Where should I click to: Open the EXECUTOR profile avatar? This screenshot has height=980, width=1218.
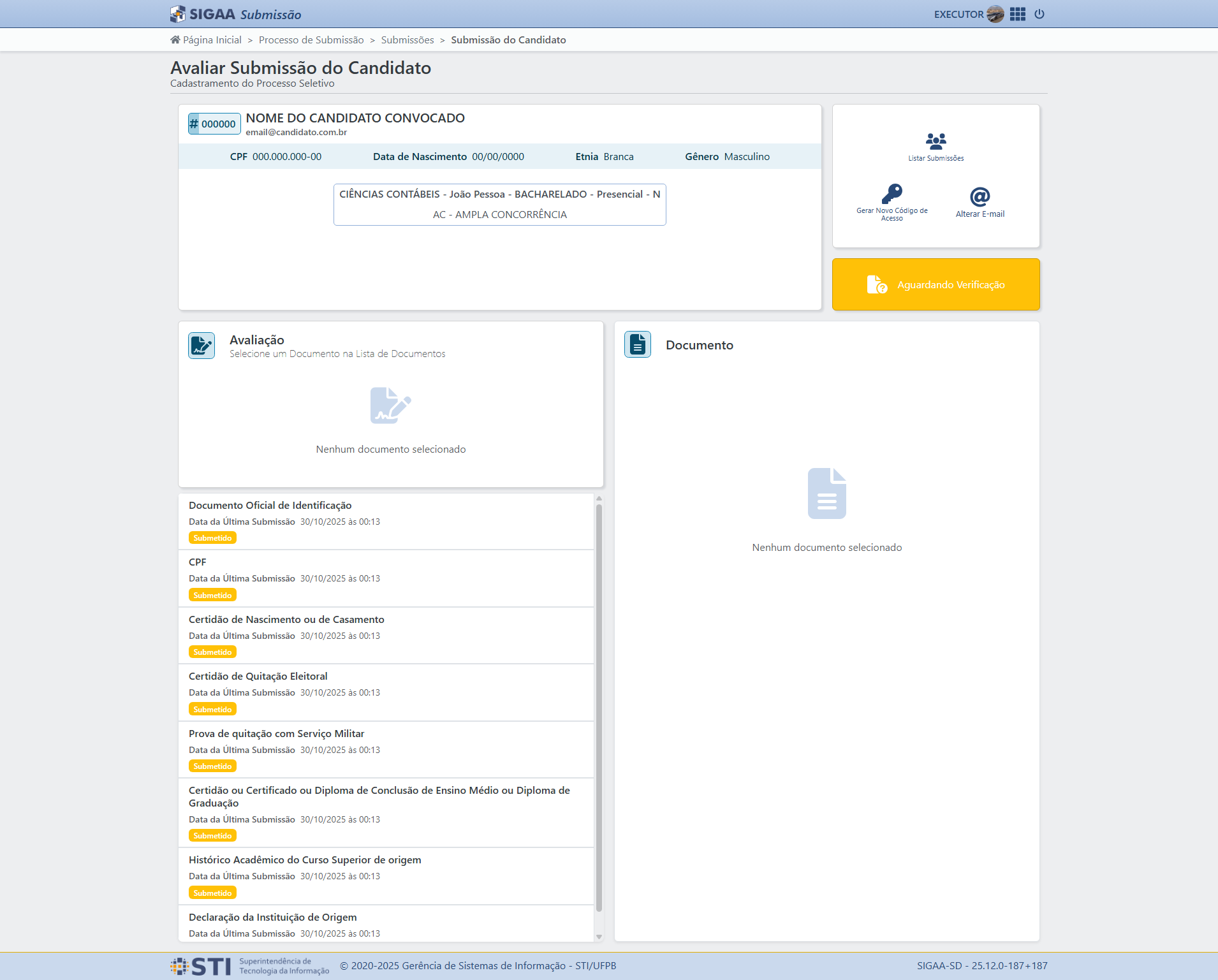pyautogui.click(x=996, y=13)
